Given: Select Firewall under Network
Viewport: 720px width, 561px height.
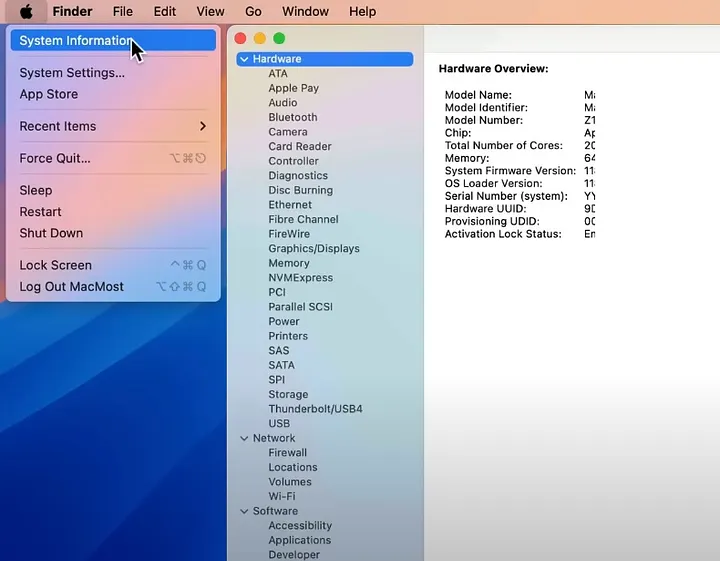Looking at the screenshot, I should click(x=287, y=453).
